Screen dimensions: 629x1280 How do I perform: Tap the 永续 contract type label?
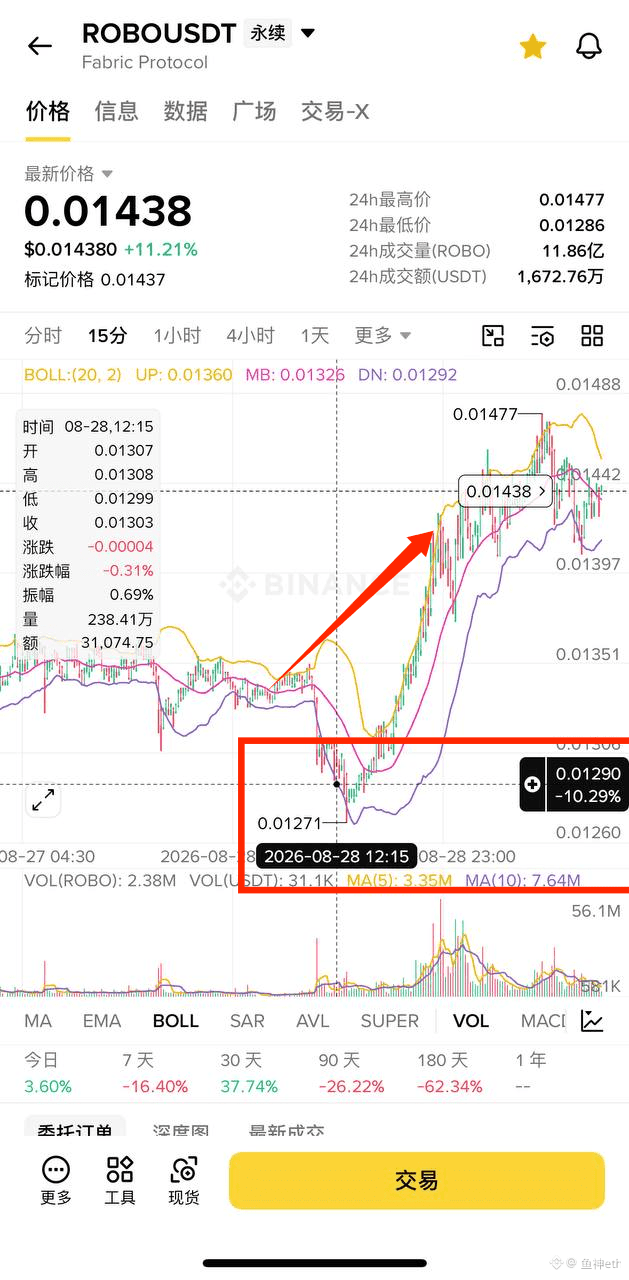point(267,33)
